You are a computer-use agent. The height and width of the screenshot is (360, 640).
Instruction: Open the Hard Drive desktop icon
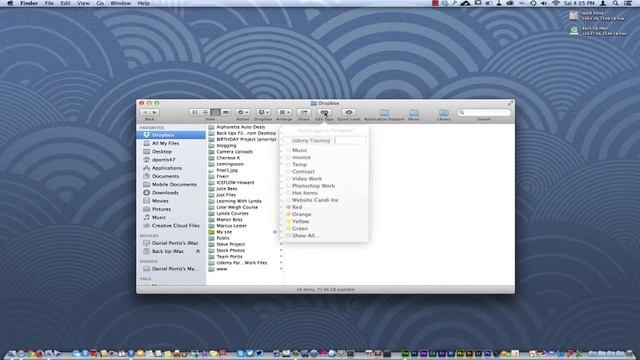pyautogui.click(x=574, y=16)
